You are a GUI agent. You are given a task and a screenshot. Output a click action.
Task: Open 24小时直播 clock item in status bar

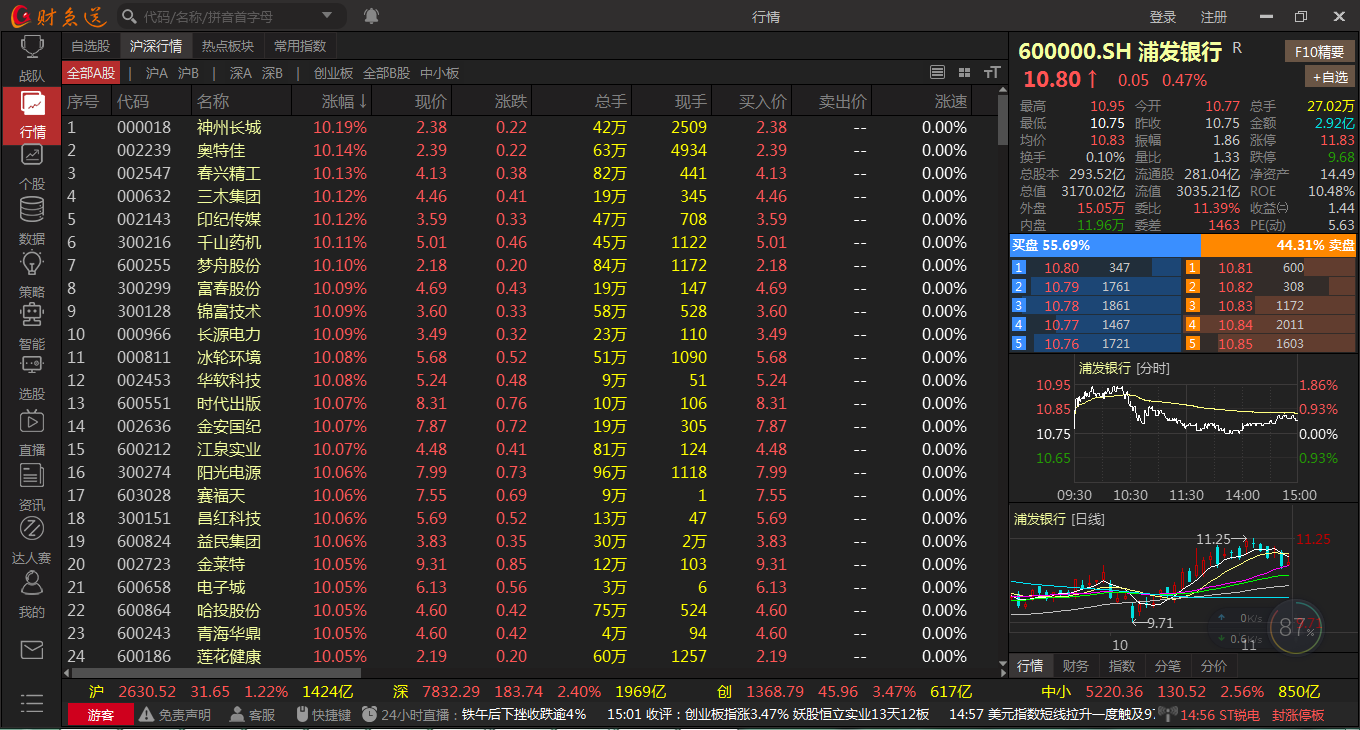(409, 715)
